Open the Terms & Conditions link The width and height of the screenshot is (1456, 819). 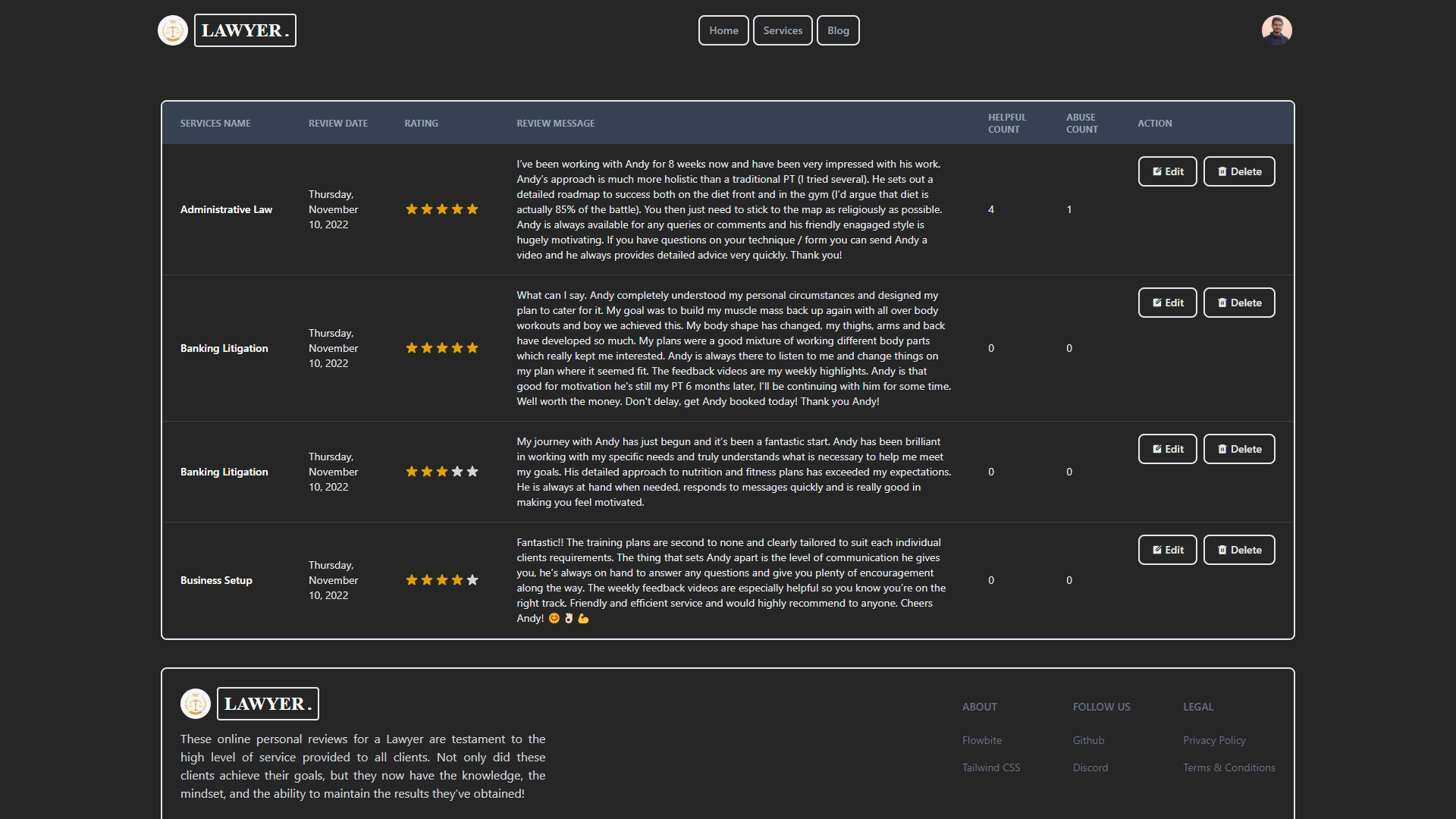coord(1228,767)
